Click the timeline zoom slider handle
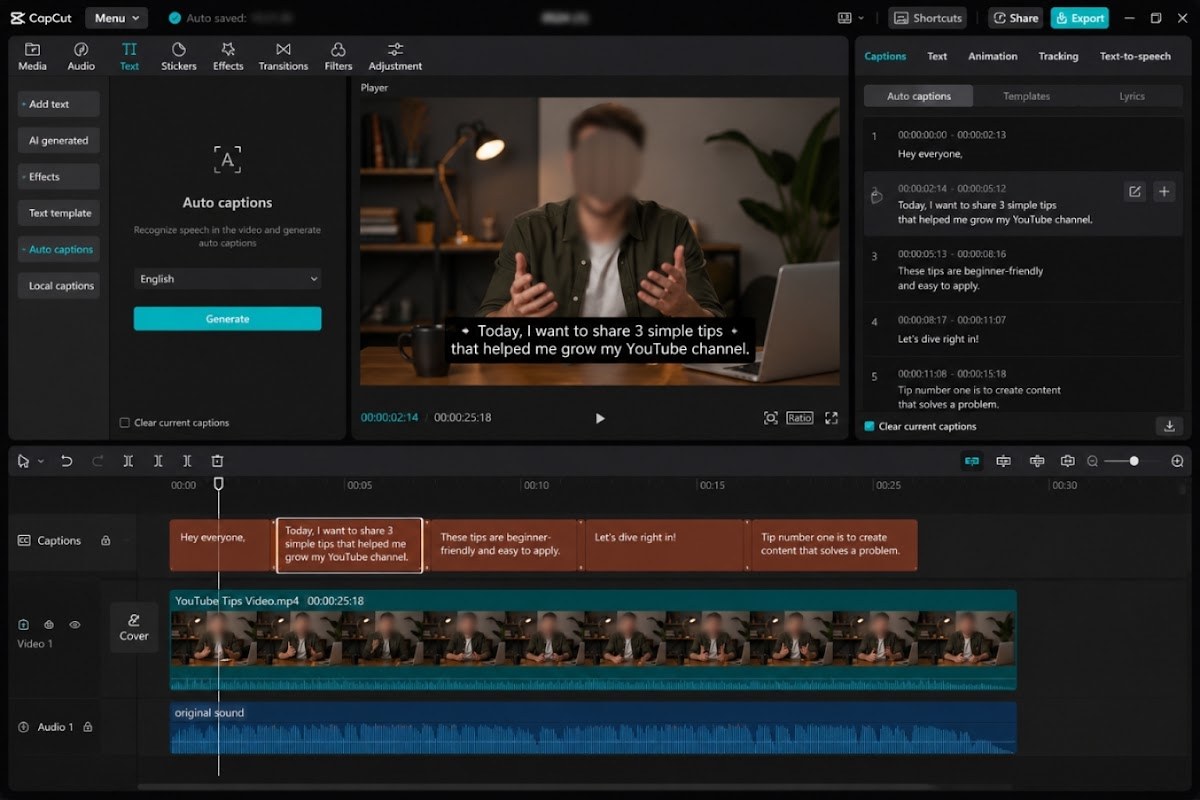The image size is (1200, 800). (x=1134, y=461)
